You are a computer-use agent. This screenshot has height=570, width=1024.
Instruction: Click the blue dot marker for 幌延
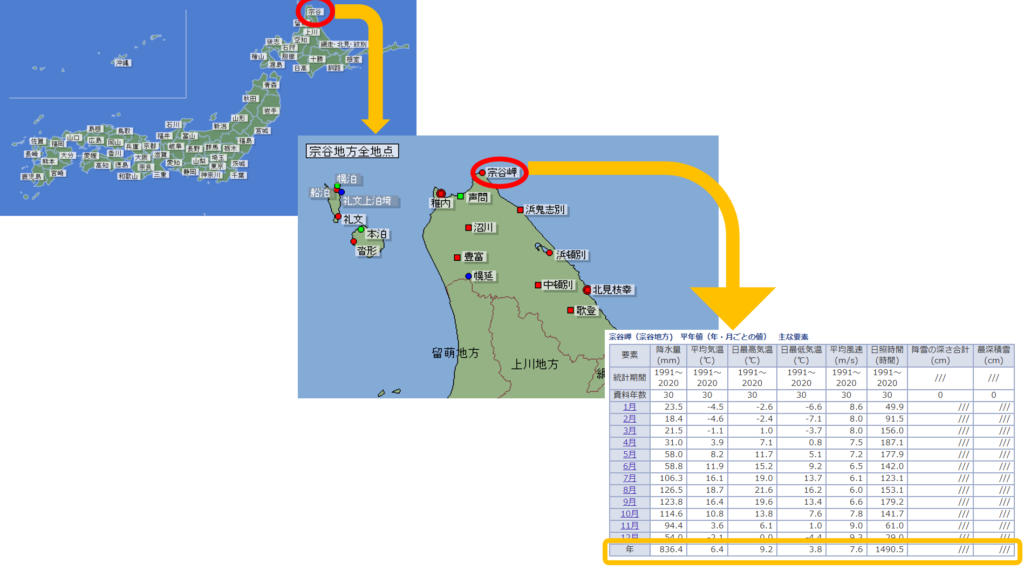(x=468, y=275)
